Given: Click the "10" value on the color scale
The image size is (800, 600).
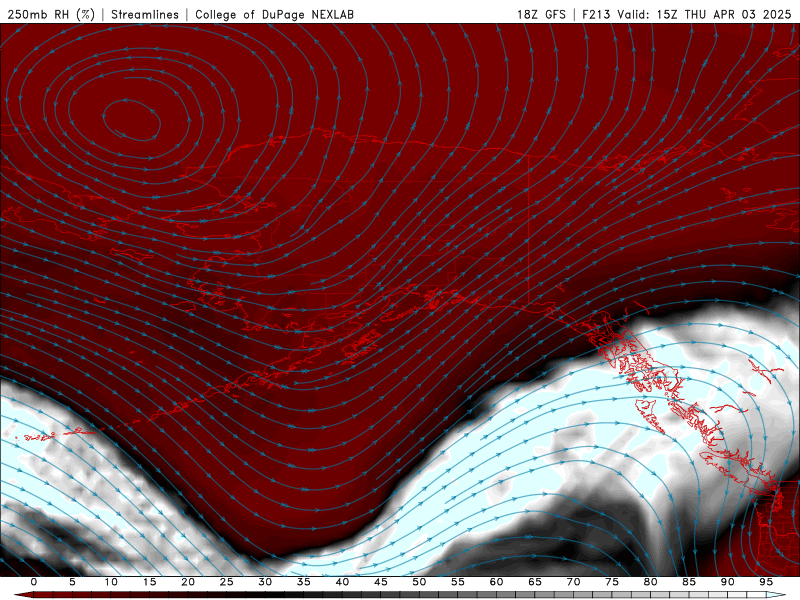Looking at the screenshot, I should (111, 582).
